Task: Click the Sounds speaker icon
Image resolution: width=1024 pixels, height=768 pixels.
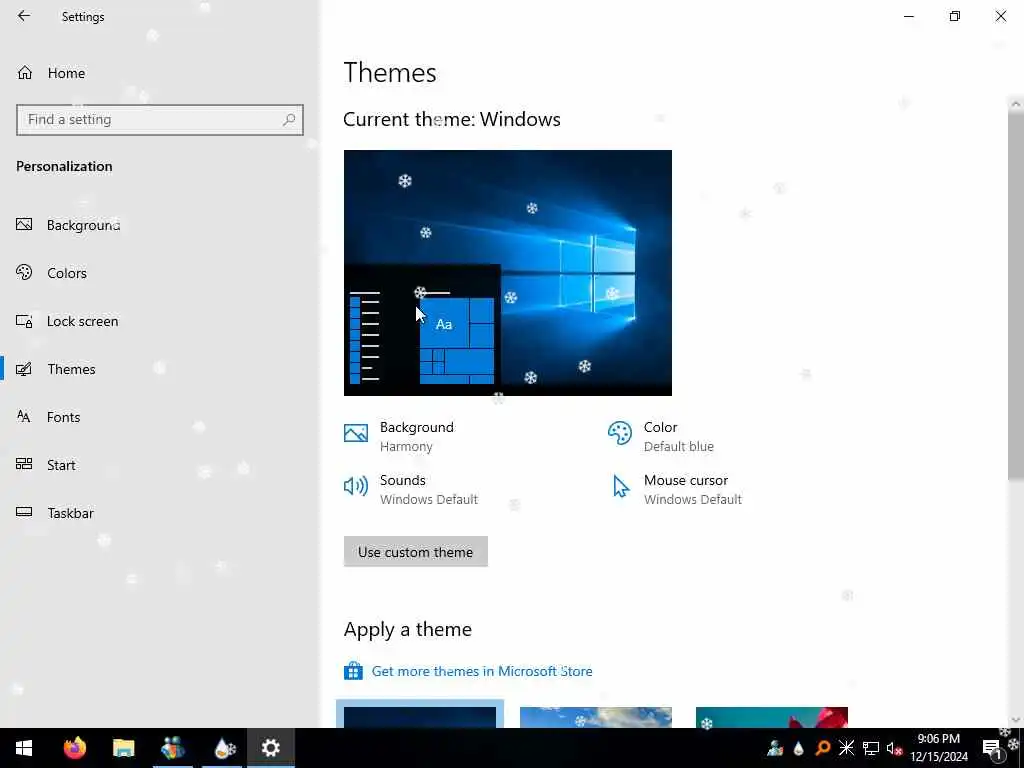Action: point(356,486)
